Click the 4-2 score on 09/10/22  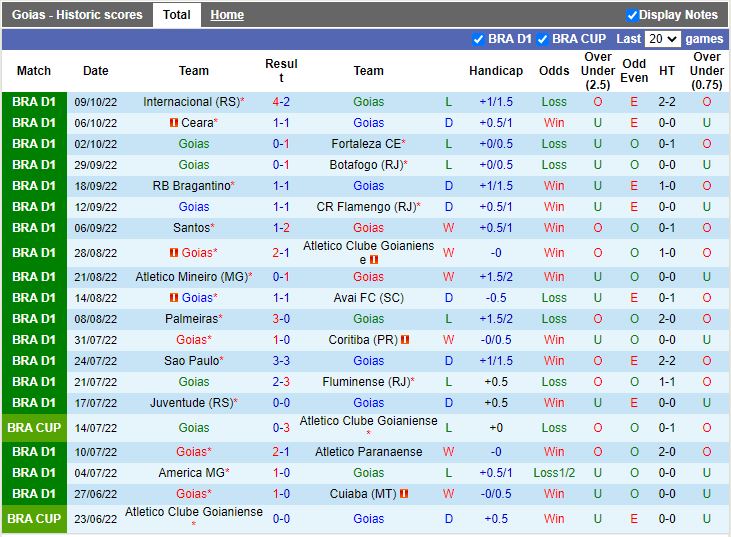(281, 102)
